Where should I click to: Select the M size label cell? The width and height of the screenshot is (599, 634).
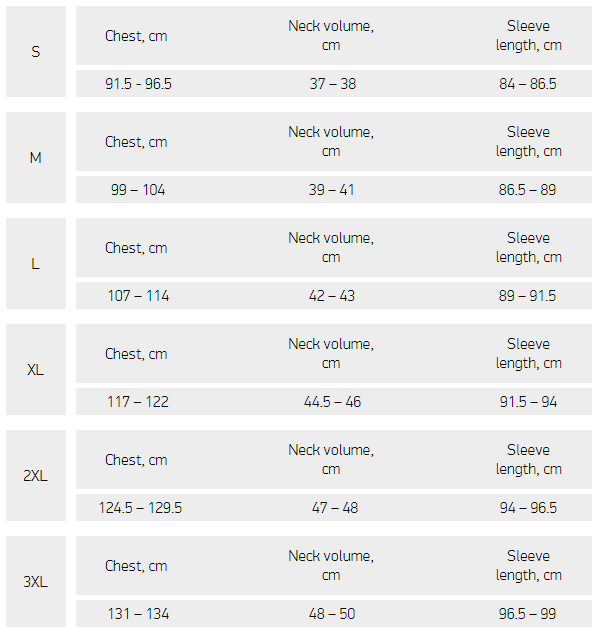36,157
